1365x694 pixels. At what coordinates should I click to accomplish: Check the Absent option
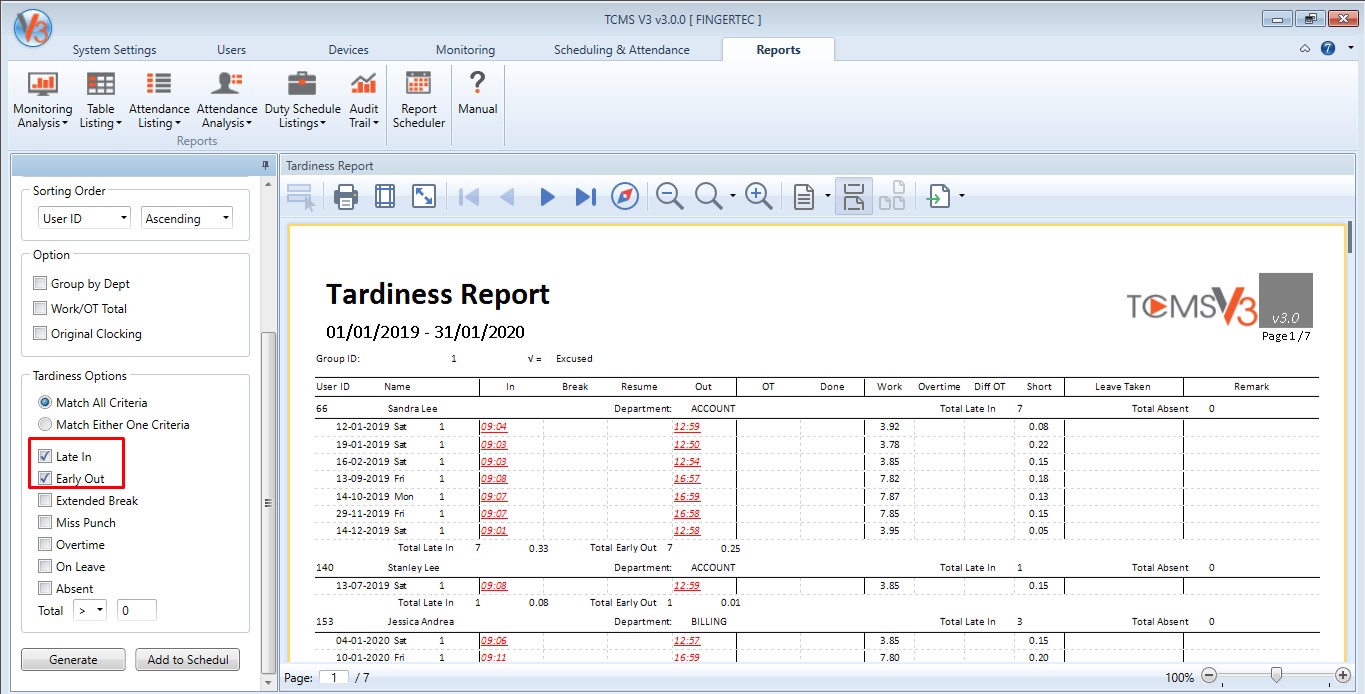pos(44,589)
